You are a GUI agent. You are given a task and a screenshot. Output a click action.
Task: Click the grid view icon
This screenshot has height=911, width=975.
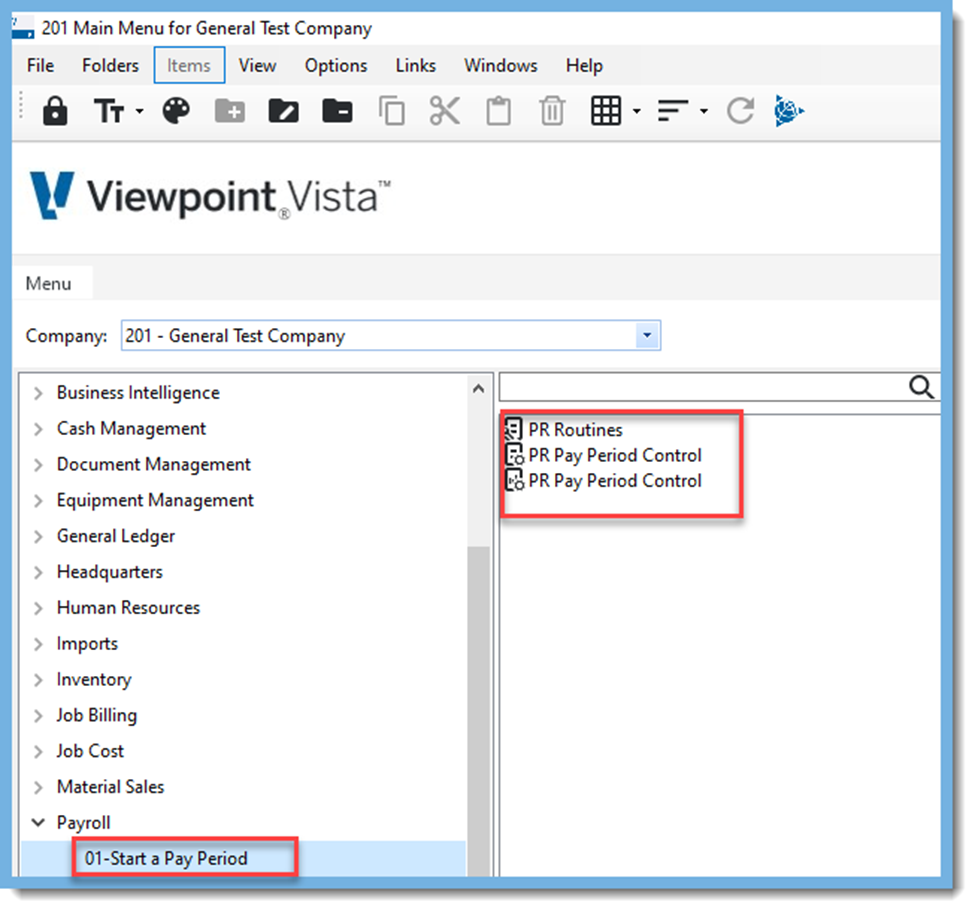tap(606, 112)
